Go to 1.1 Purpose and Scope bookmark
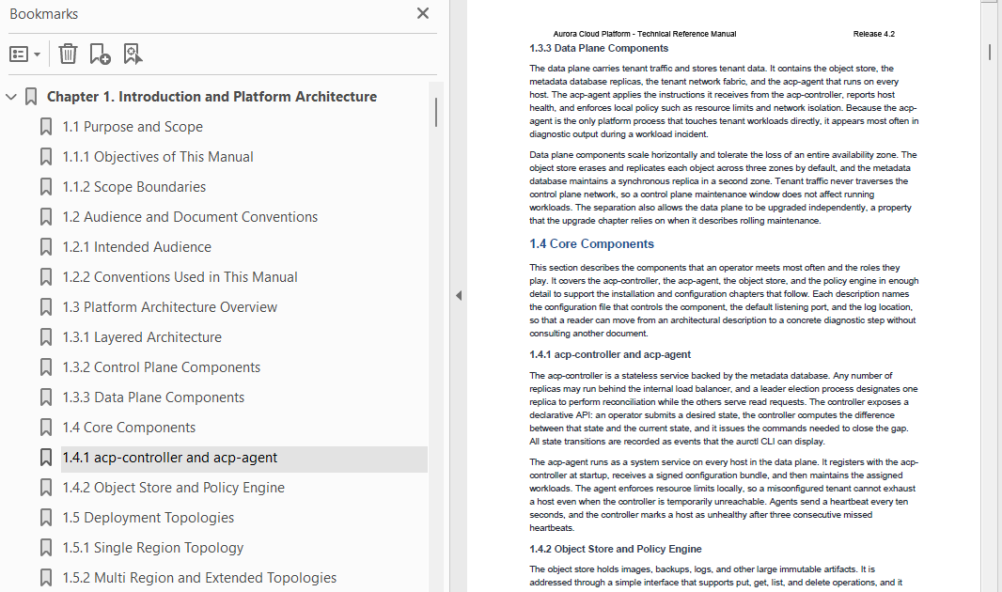The width and height of the screenshot is (1002, 592). click(x=132, y=127)
